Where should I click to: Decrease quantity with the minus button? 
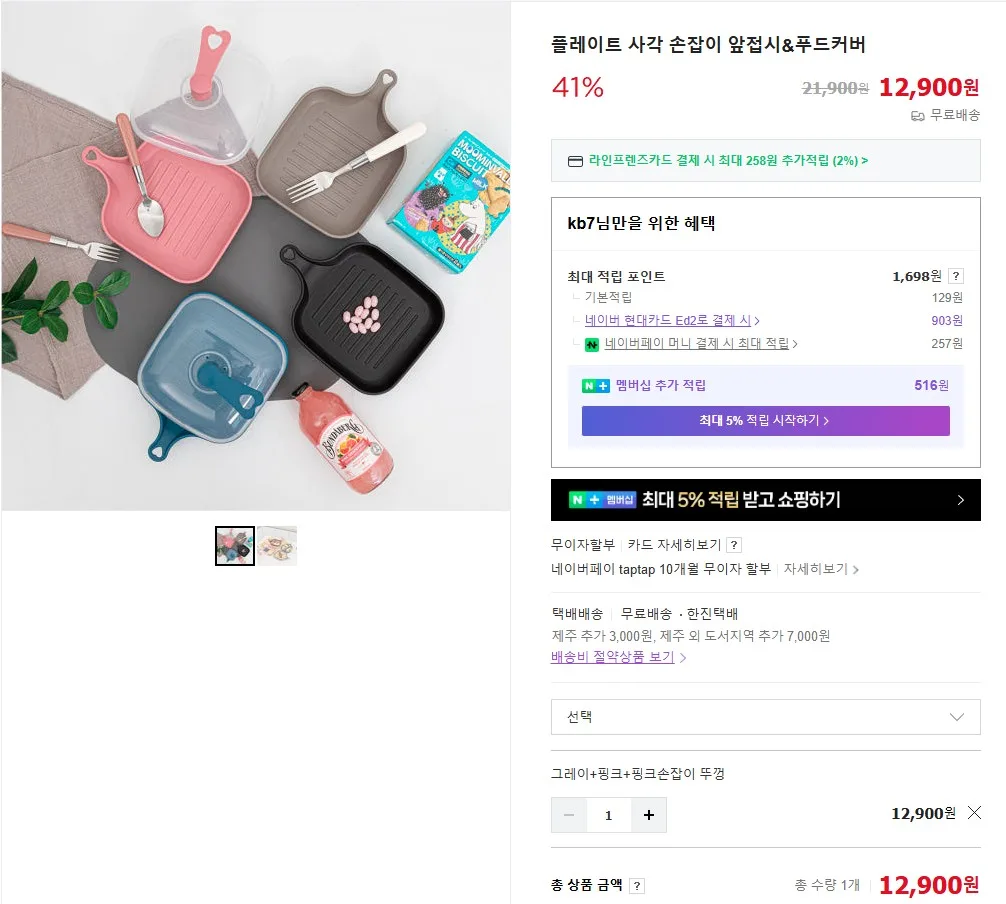tap(568, 815)
